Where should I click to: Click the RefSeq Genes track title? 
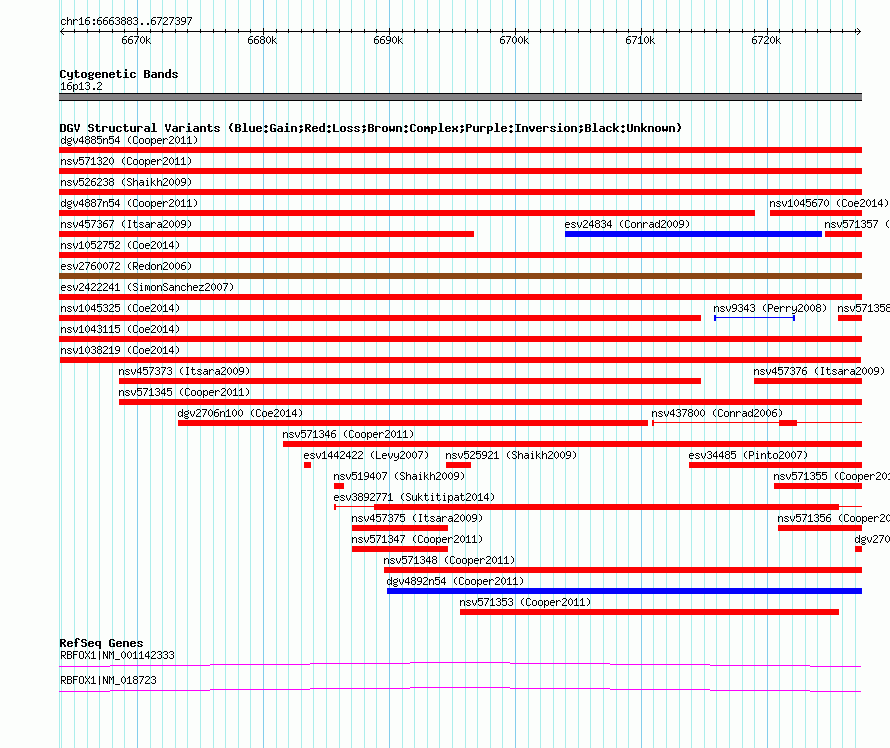(101, 643)
